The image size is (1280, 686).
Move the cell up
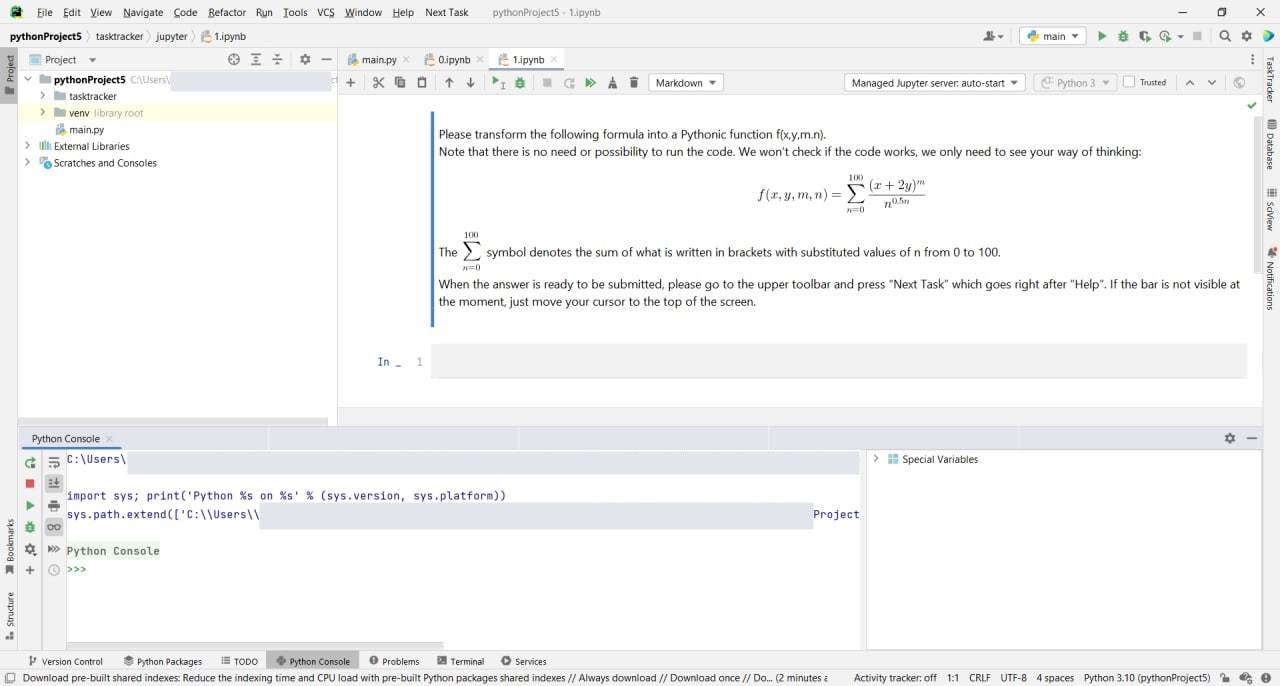coord(449,83)
